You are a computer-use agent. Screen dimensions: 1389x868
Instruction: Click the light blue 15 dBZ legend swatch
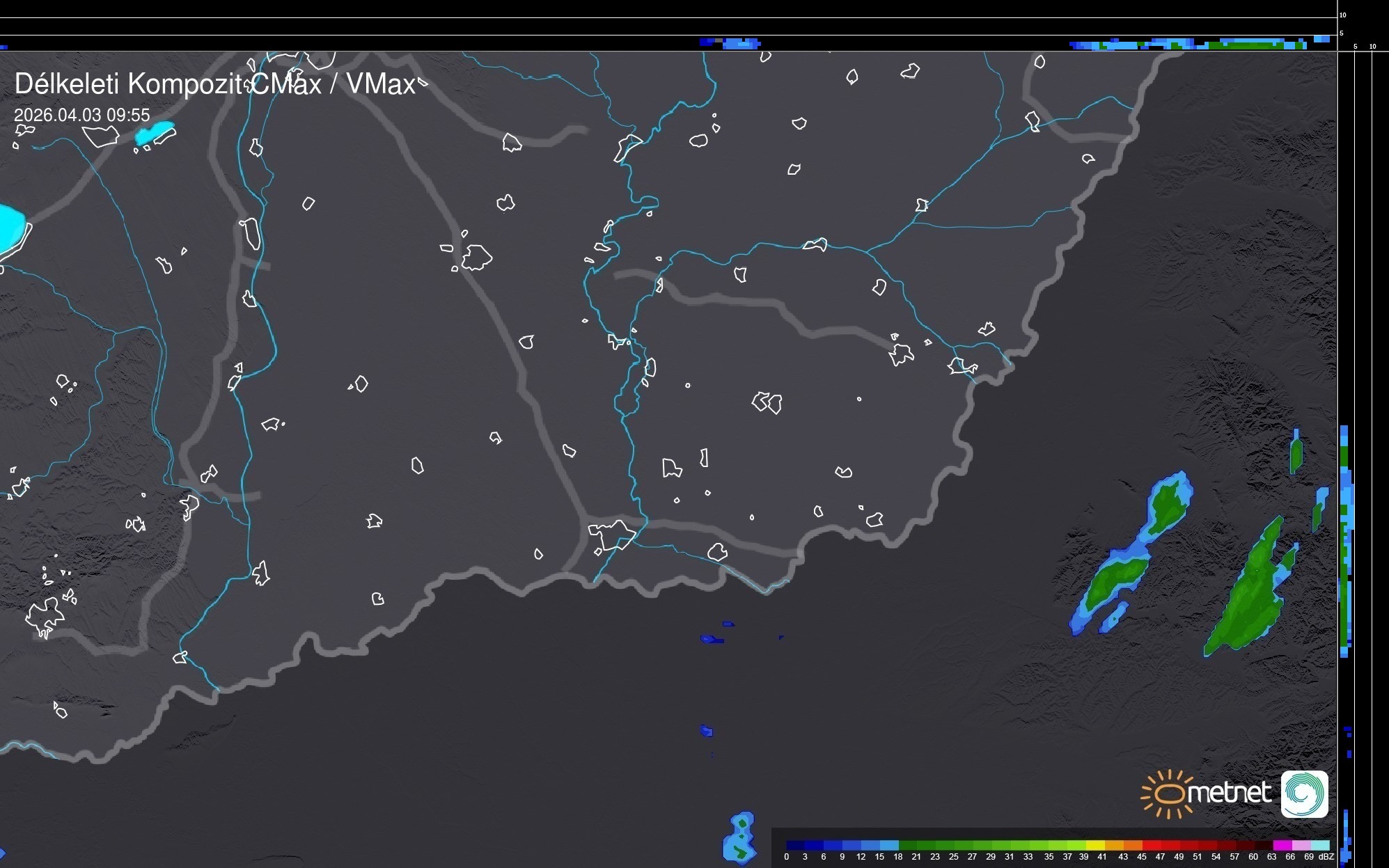click(889, 845)
